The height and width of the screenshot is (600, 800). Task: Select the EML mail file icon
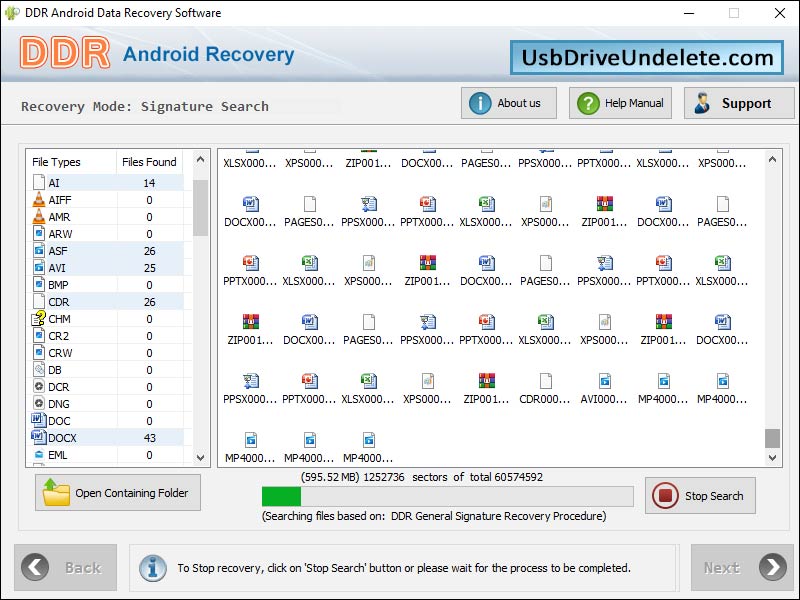pos(39,455)
